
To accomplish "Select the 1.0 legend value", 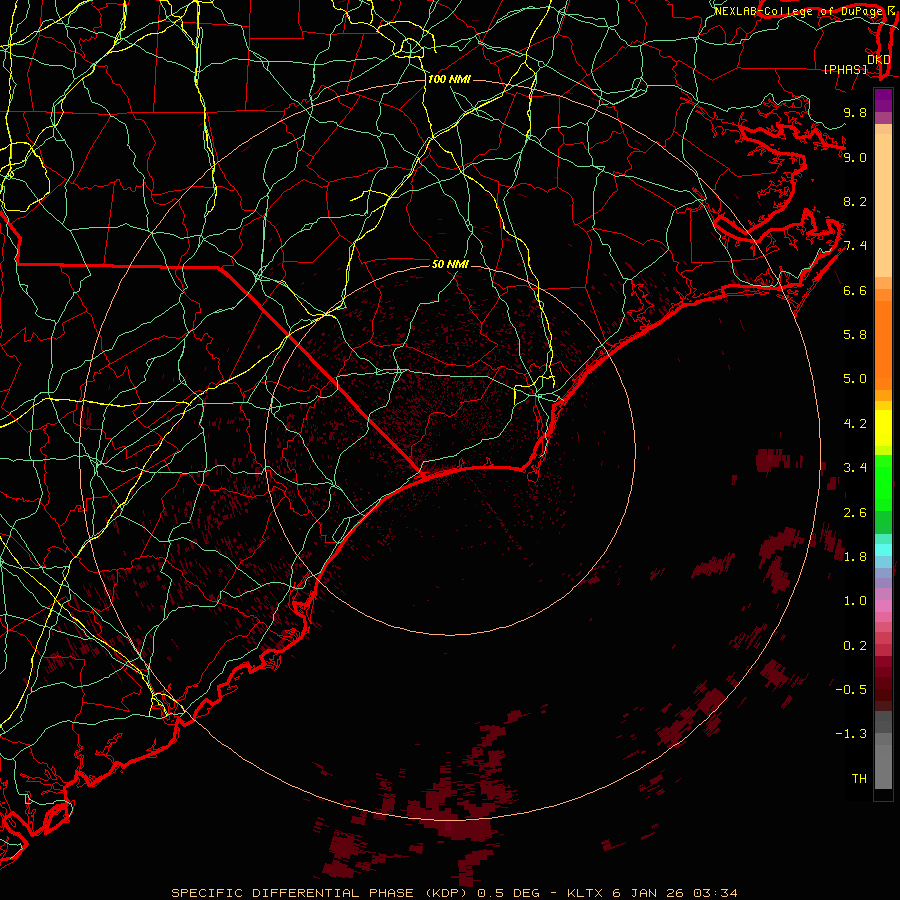I will click(855, 602).
